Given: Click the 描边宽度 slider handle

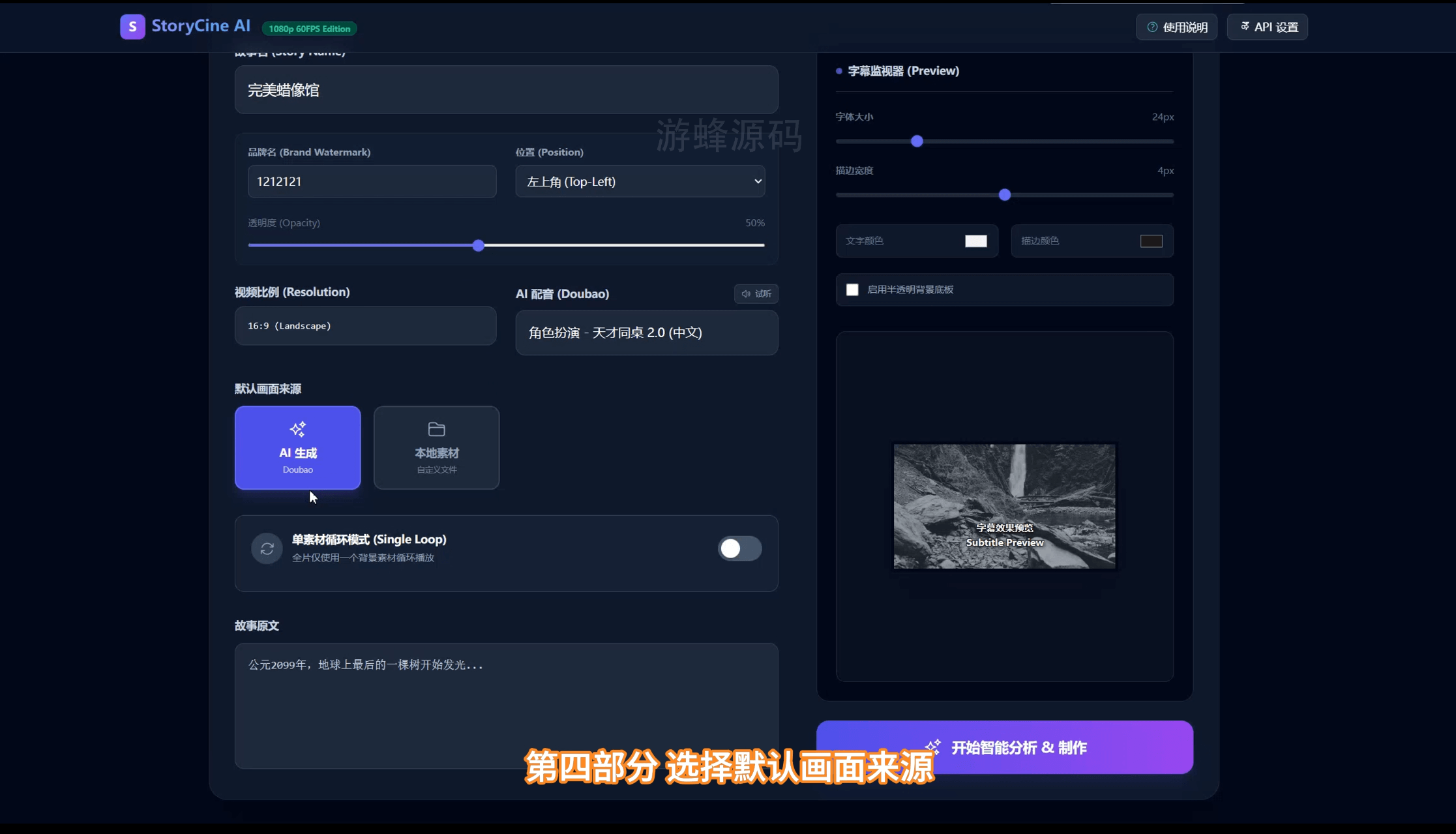Looking at the screenshot, I should point(1004,194).
